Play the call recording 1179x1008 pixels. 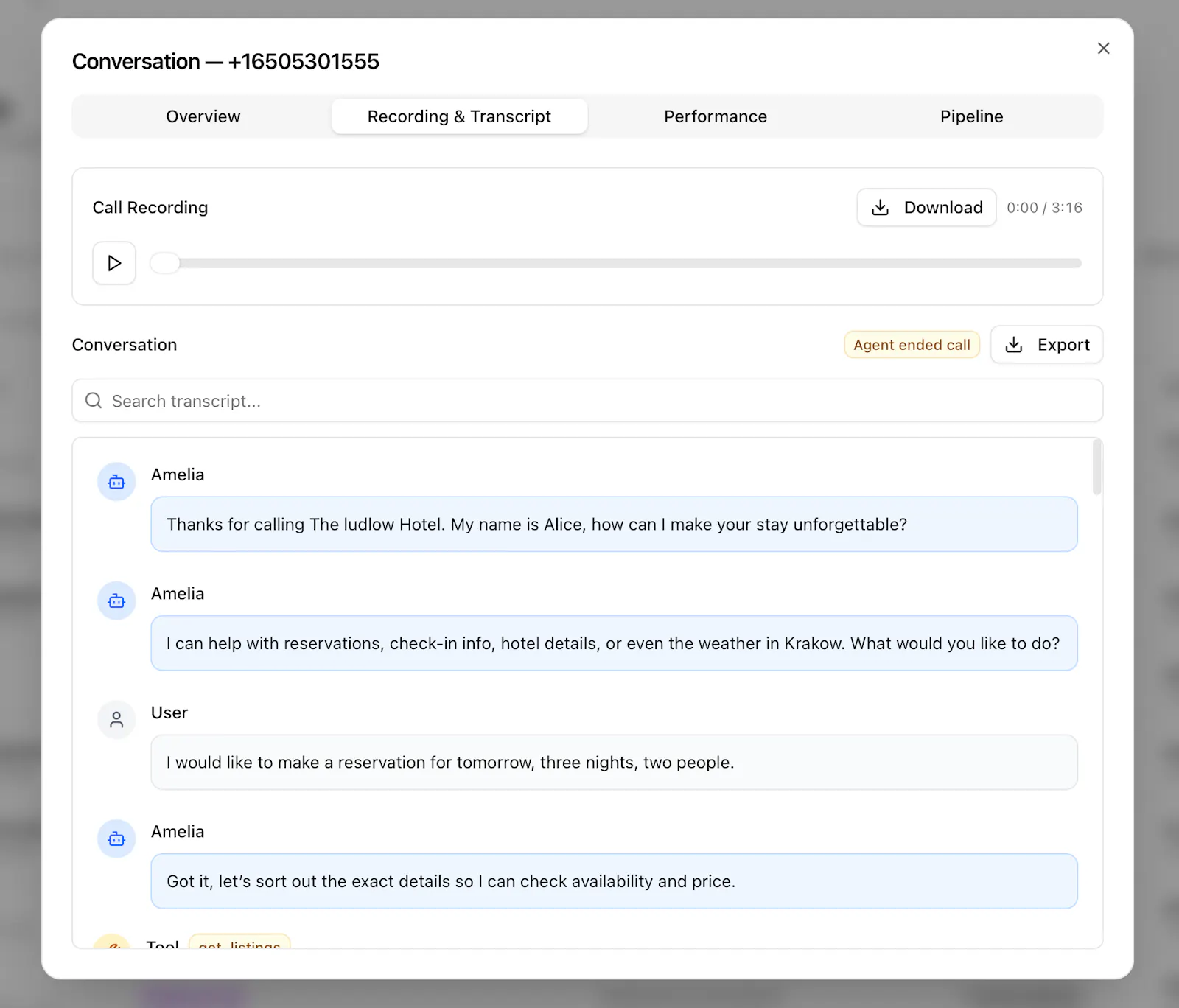click(114, 263)
